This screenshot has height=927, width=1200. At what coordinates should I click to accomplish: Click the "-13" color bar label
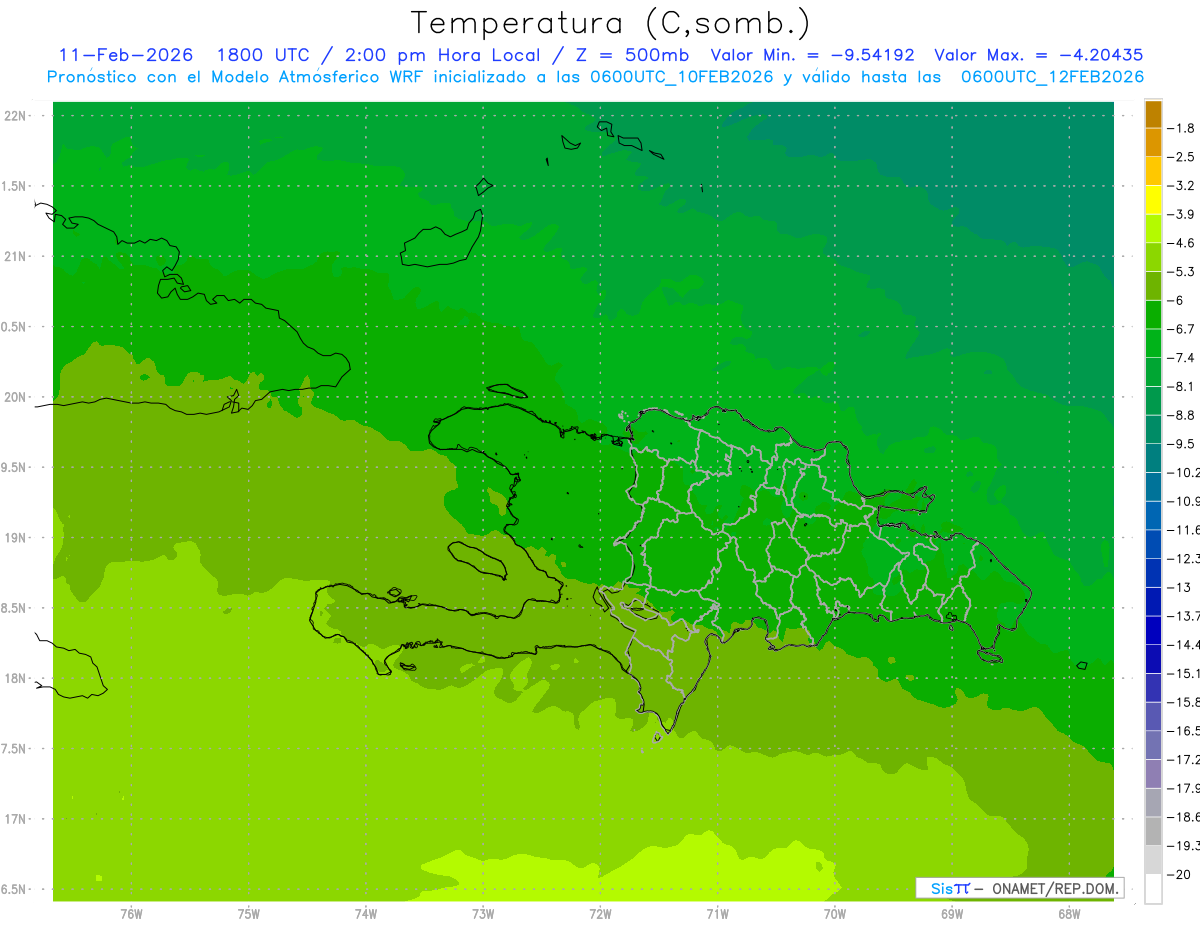[x=1179, y=587]
